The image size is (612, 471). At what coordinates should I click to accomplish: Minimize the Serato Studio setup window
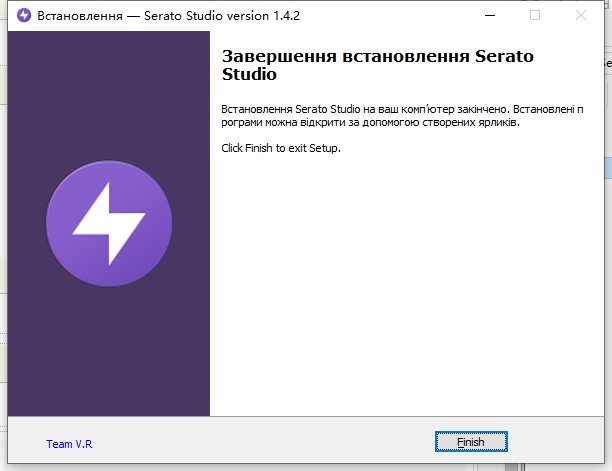(x=490, y=16)
